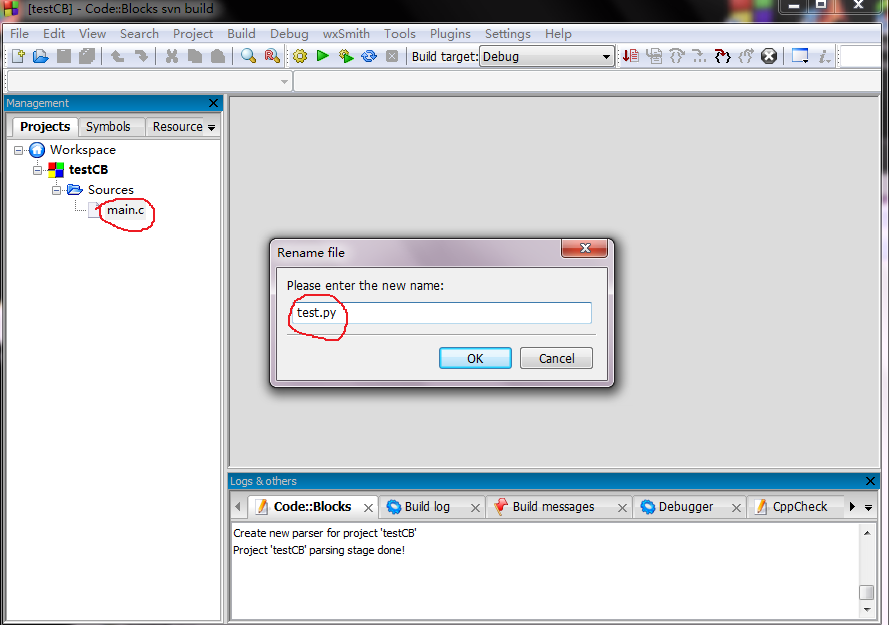
Task: Open the File menu
Action: pyautogui.click(x=19, y=33)
